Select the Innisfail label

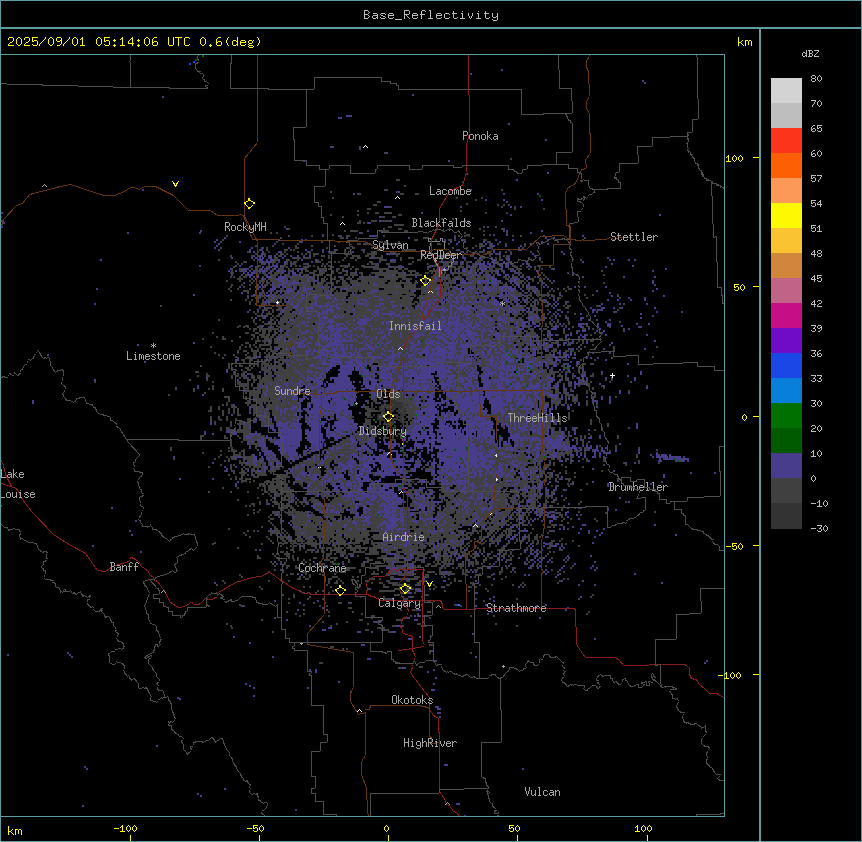415,326
